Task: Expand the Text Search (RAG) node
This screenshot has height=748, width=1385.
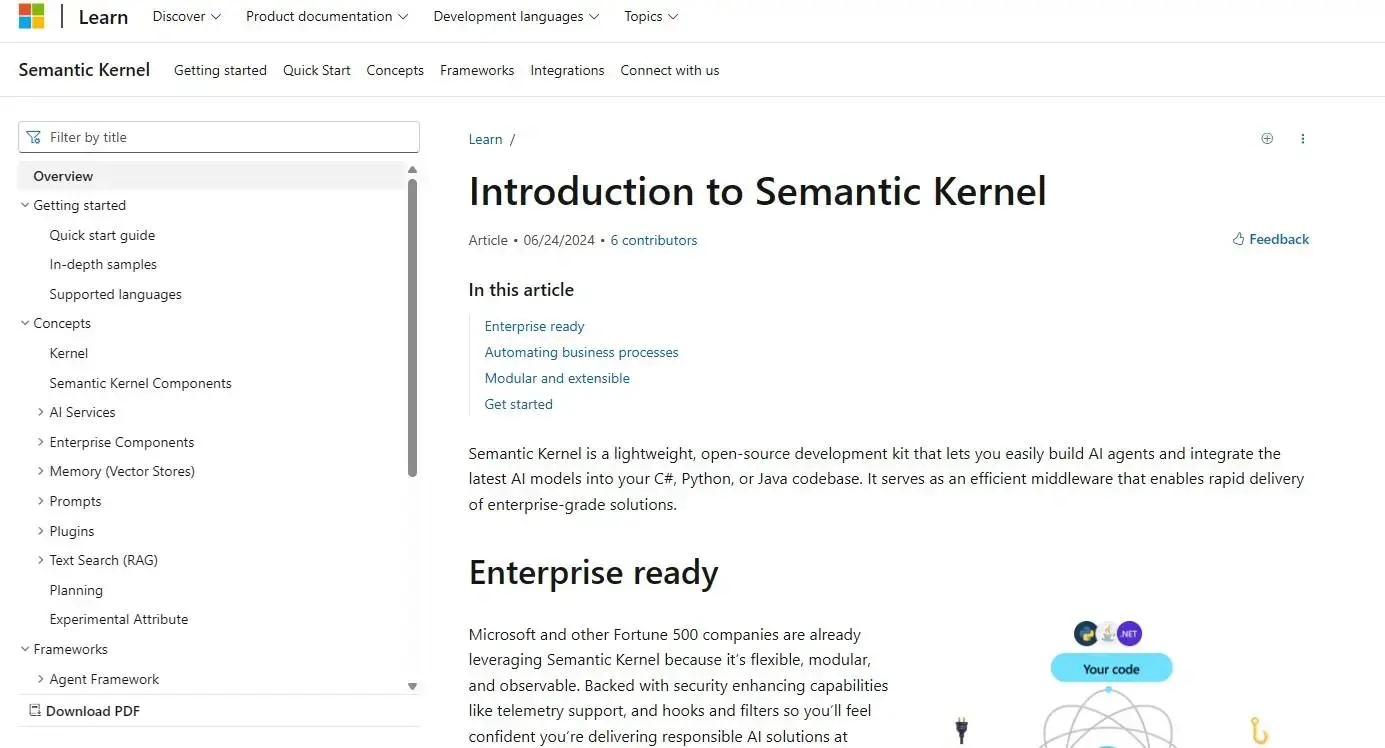Action: coord(41,560)
